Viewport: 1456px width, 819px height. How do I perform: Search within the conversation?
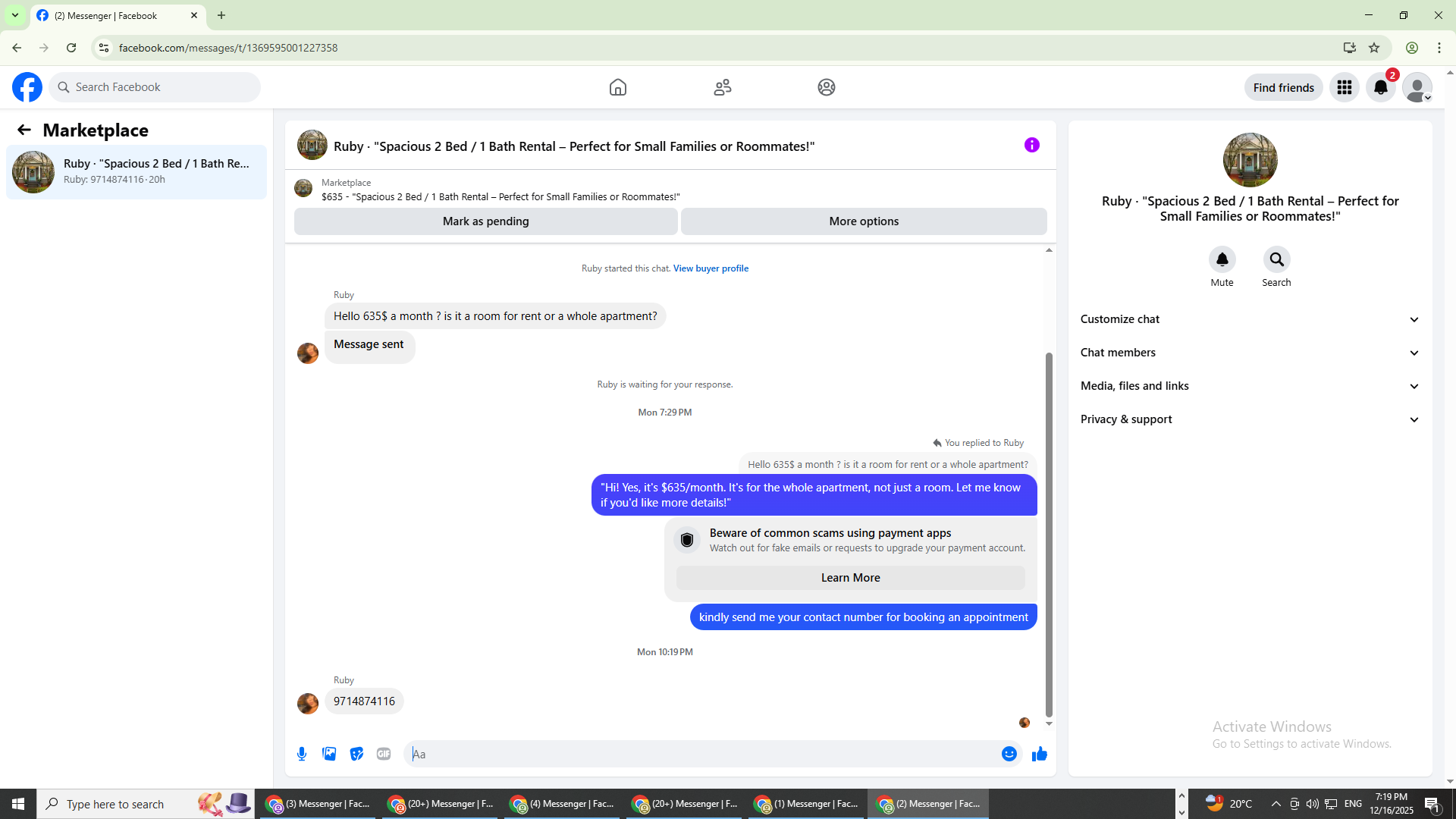pyautogui.click(x=1277, y=259)
